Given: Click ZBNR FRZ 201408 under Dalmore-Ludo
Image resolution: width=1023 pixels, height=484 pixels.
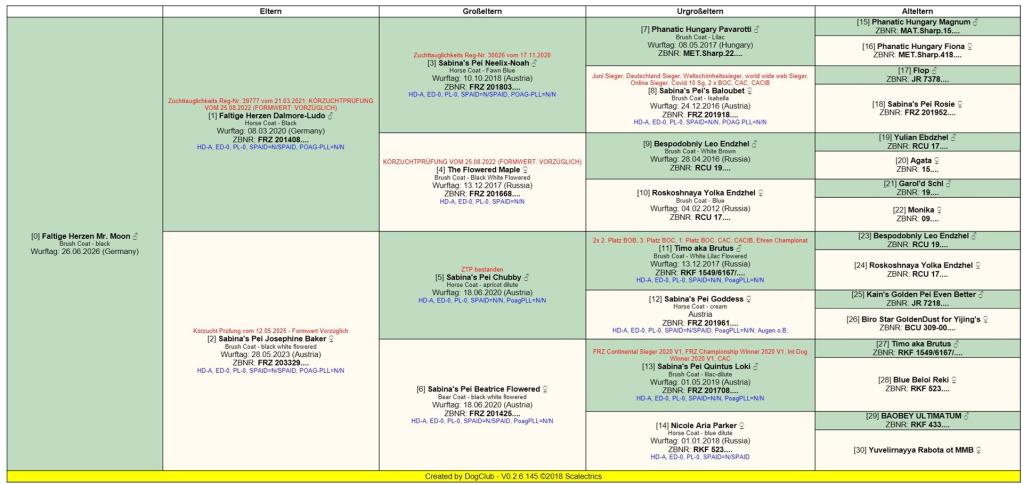Looking at the screenshot, I should (x=270, y=140).
